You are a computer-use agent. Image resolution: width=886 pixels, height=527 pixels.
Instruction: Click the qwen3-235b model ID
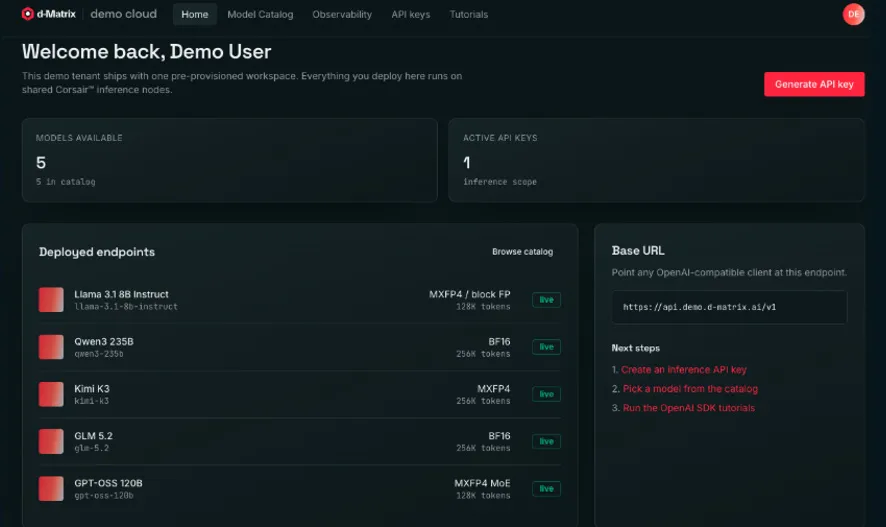tap(99, 354)
